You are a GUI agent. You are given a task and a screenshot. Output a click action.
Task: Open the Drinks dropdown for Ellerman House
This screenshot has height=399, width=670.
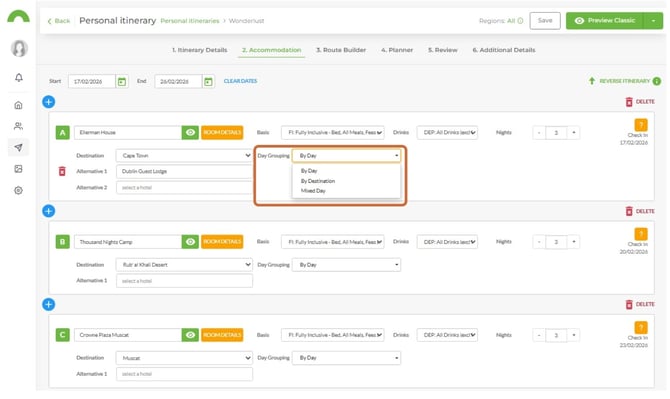click(447, 132)
